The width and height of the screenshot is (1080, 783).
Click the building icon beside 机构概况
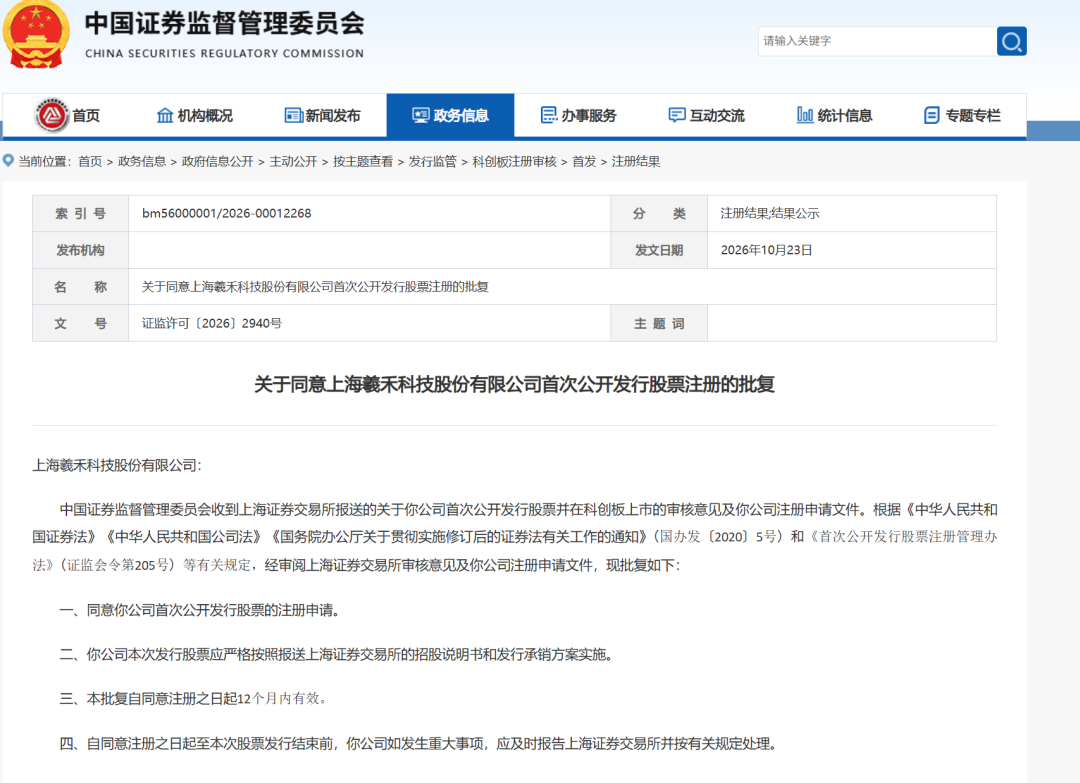(x=165, y=115)
